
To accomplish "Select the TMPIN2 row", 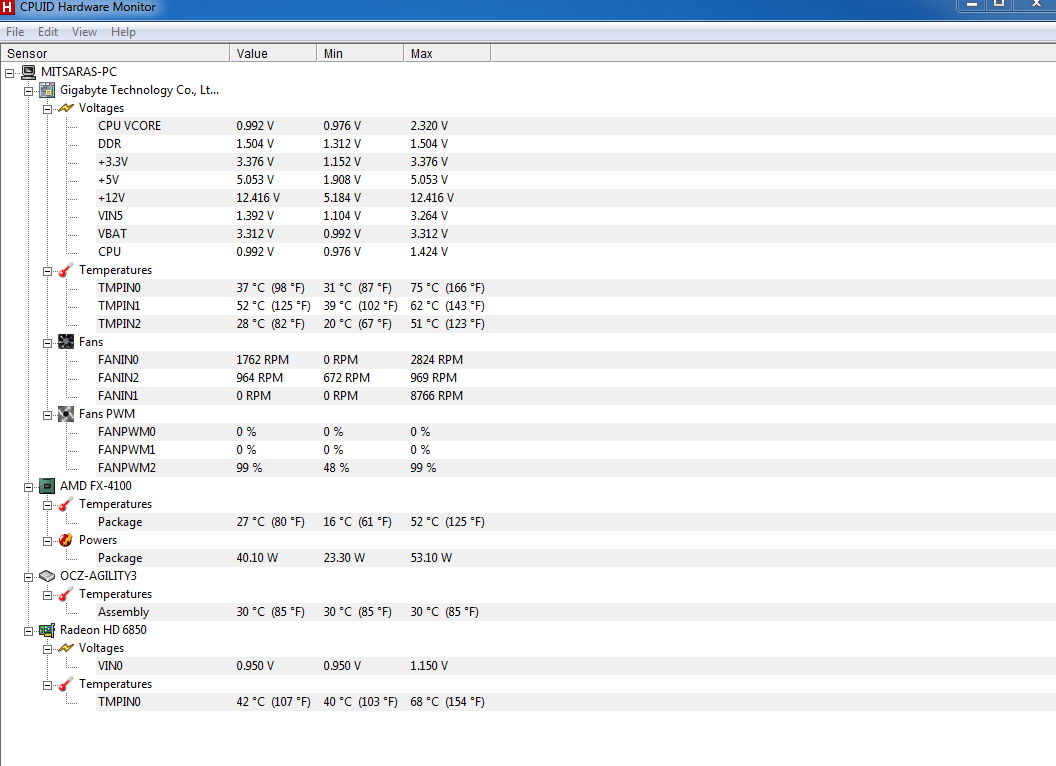I will tap(576, 324).
